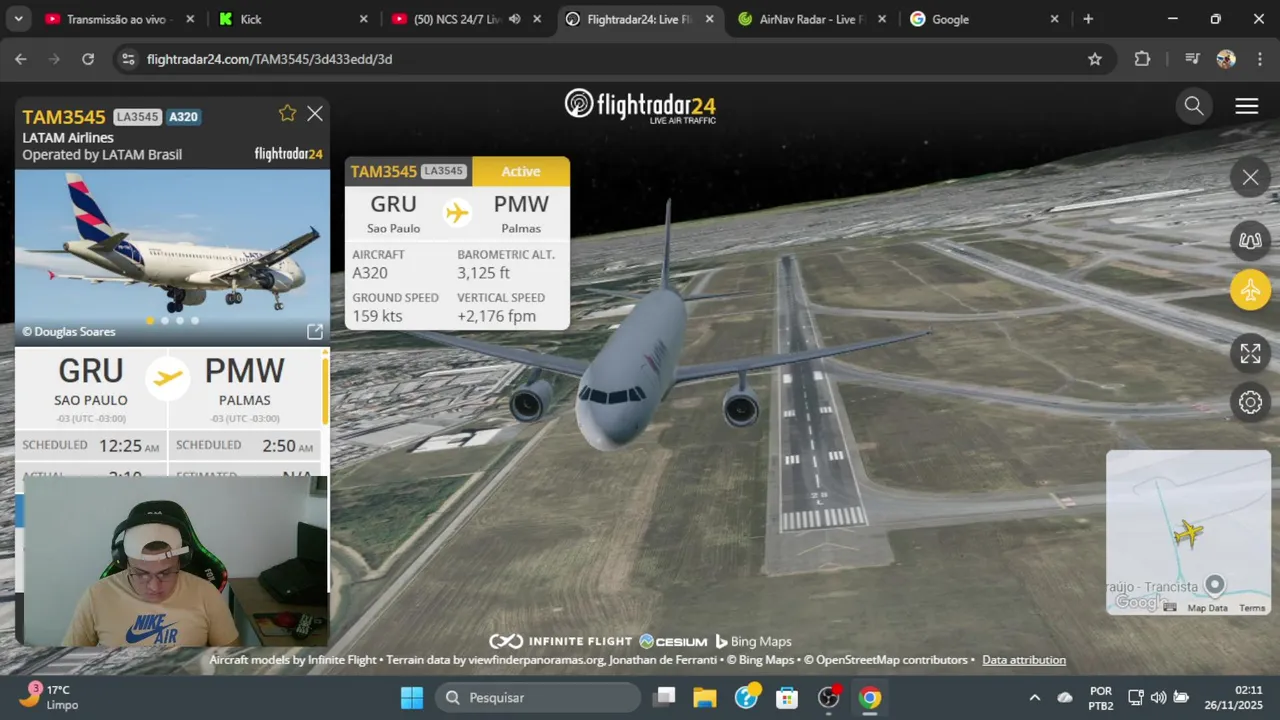The image size is (1280, 720).
Task: Click the ground speed value 159 kts
Action: point(377,316)
